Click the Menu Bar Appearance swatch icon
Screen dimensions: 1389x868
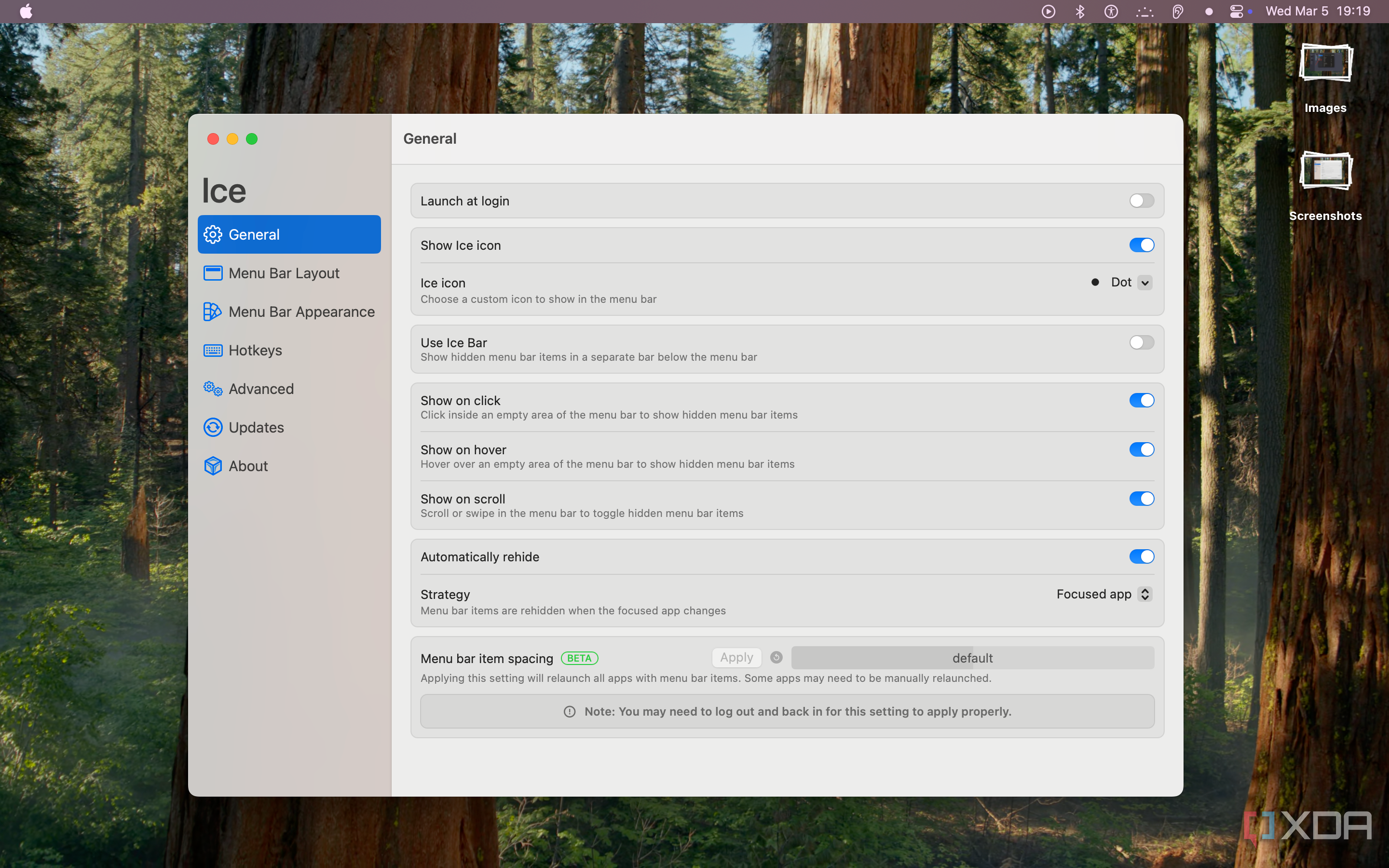(x=212, y=312)
